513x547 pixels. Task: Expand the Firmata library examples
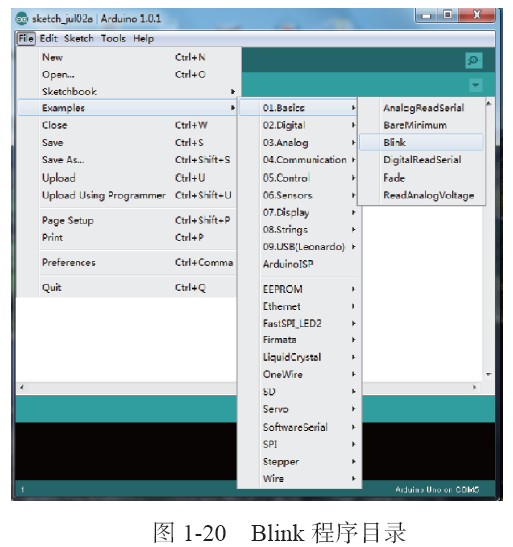[299, 340]
